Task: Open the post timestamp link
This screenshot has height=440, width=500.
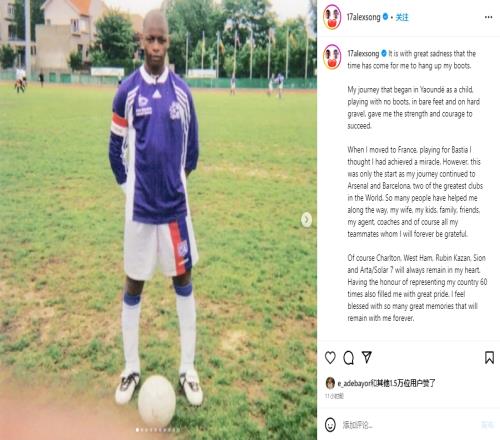Action: 334,396
